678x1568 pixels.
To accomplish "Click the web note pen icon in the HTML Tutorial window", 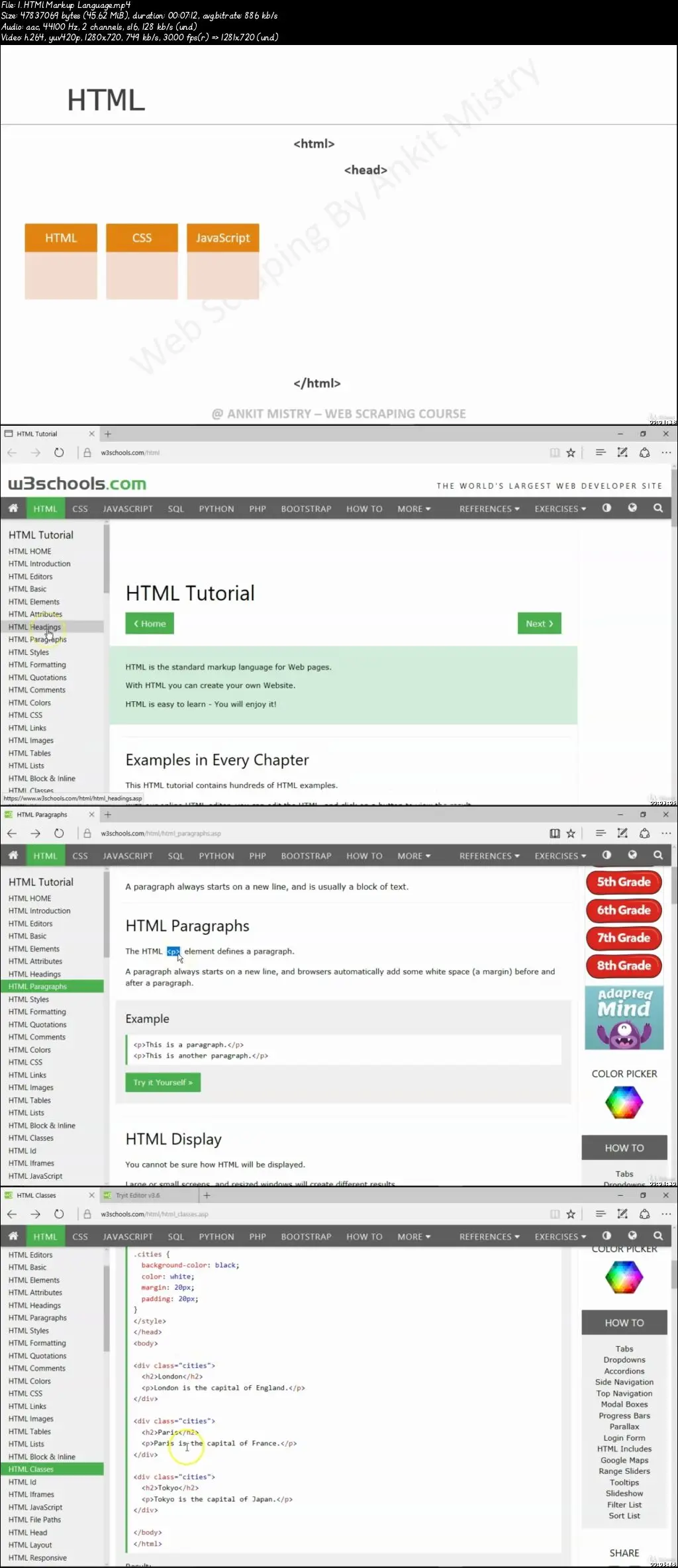I will 622,452.
